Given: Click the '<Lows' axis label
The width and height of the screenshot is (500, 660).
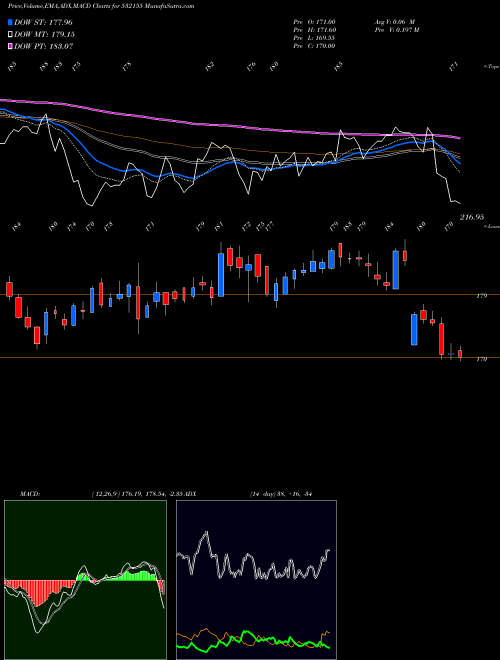Looking at the screenshot, I should tap(492, 226).
